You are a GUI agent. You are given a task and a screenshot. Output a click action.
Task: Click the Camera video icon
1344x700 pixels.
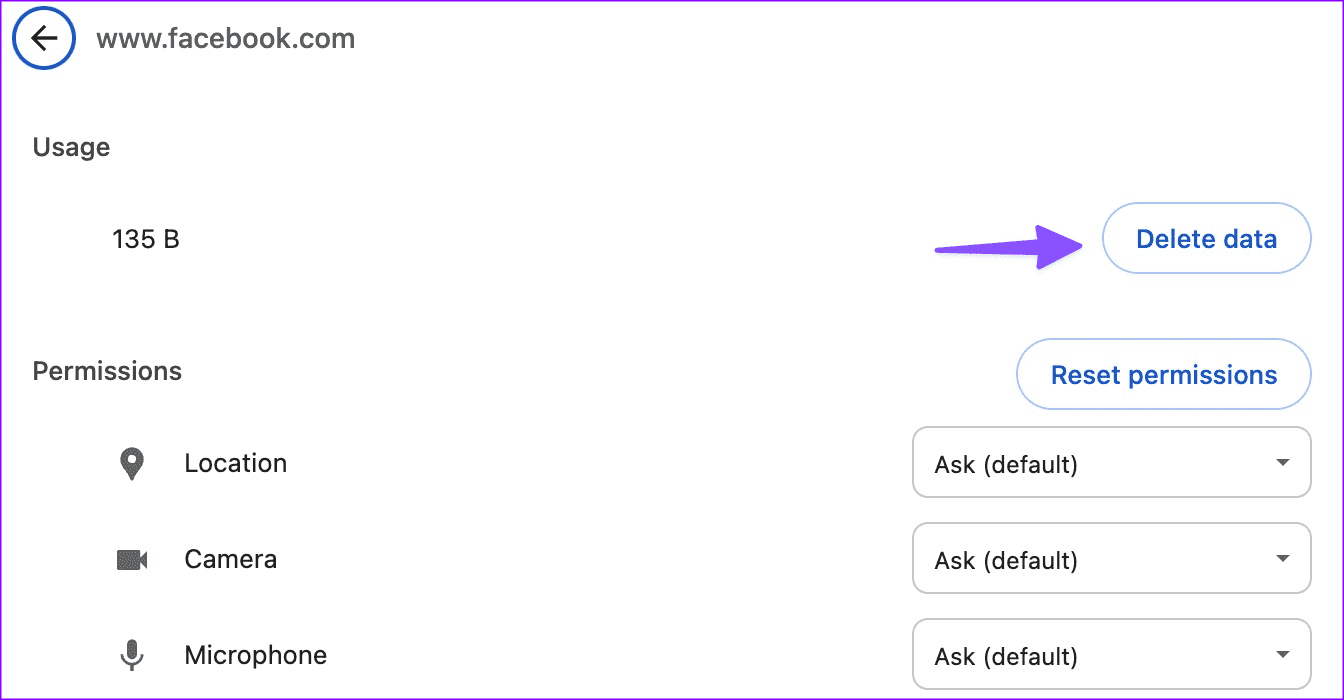click(x=132, y=560)
